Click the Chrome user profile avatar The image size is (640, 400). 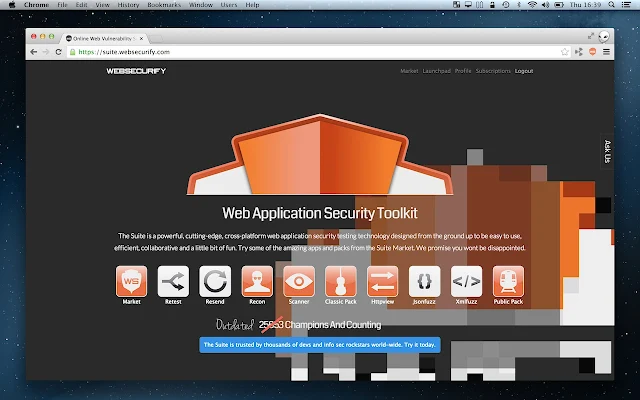click(604, 37)
